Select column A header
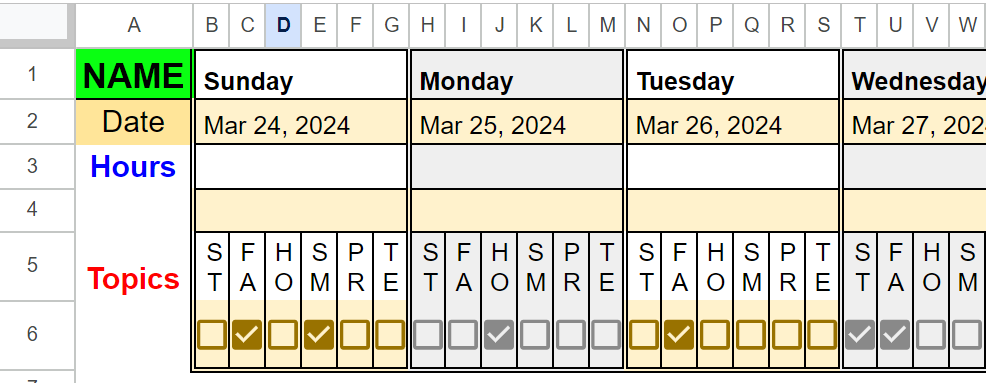 point(134,25)
